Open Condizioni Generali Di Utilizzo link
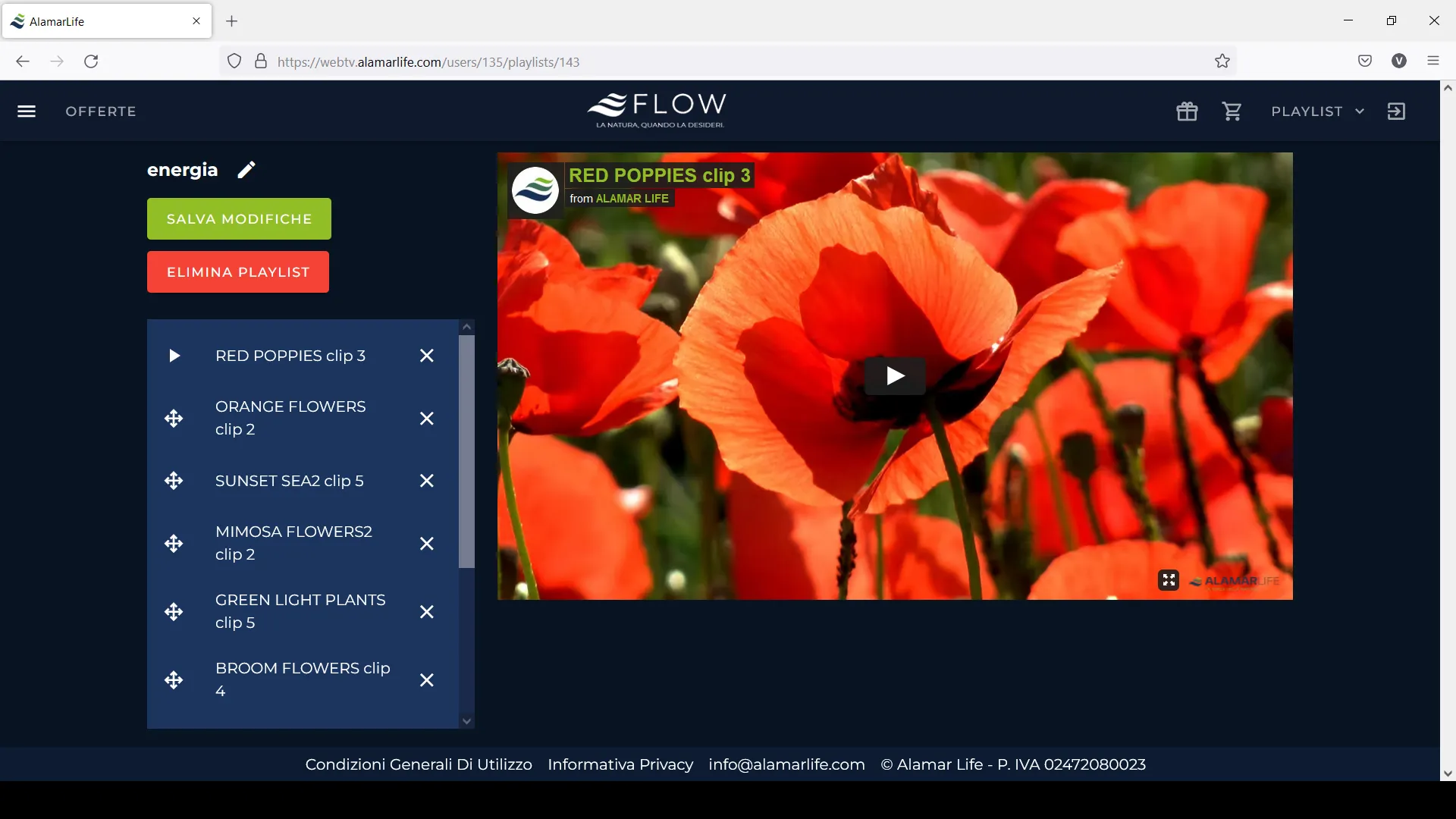The width and height of the screenshot is (1456, 819). [x=419, y=764]
